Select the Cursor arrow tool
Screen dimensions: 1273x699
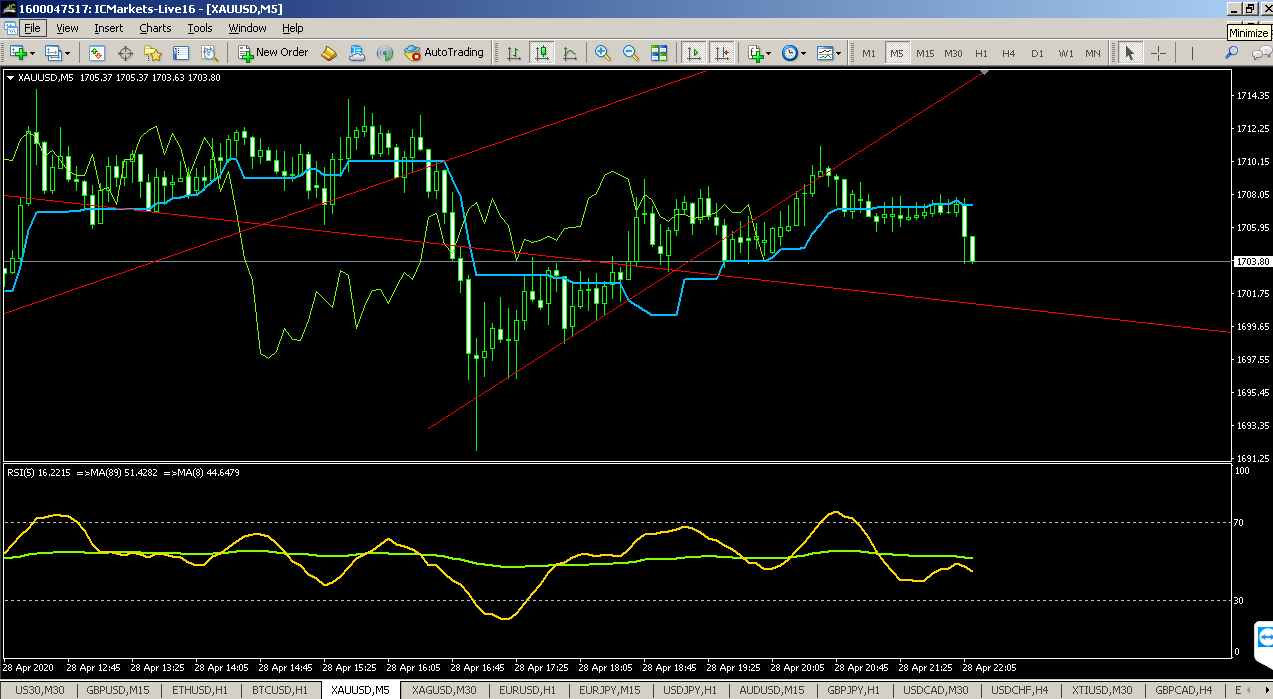tap(1130, 53)
